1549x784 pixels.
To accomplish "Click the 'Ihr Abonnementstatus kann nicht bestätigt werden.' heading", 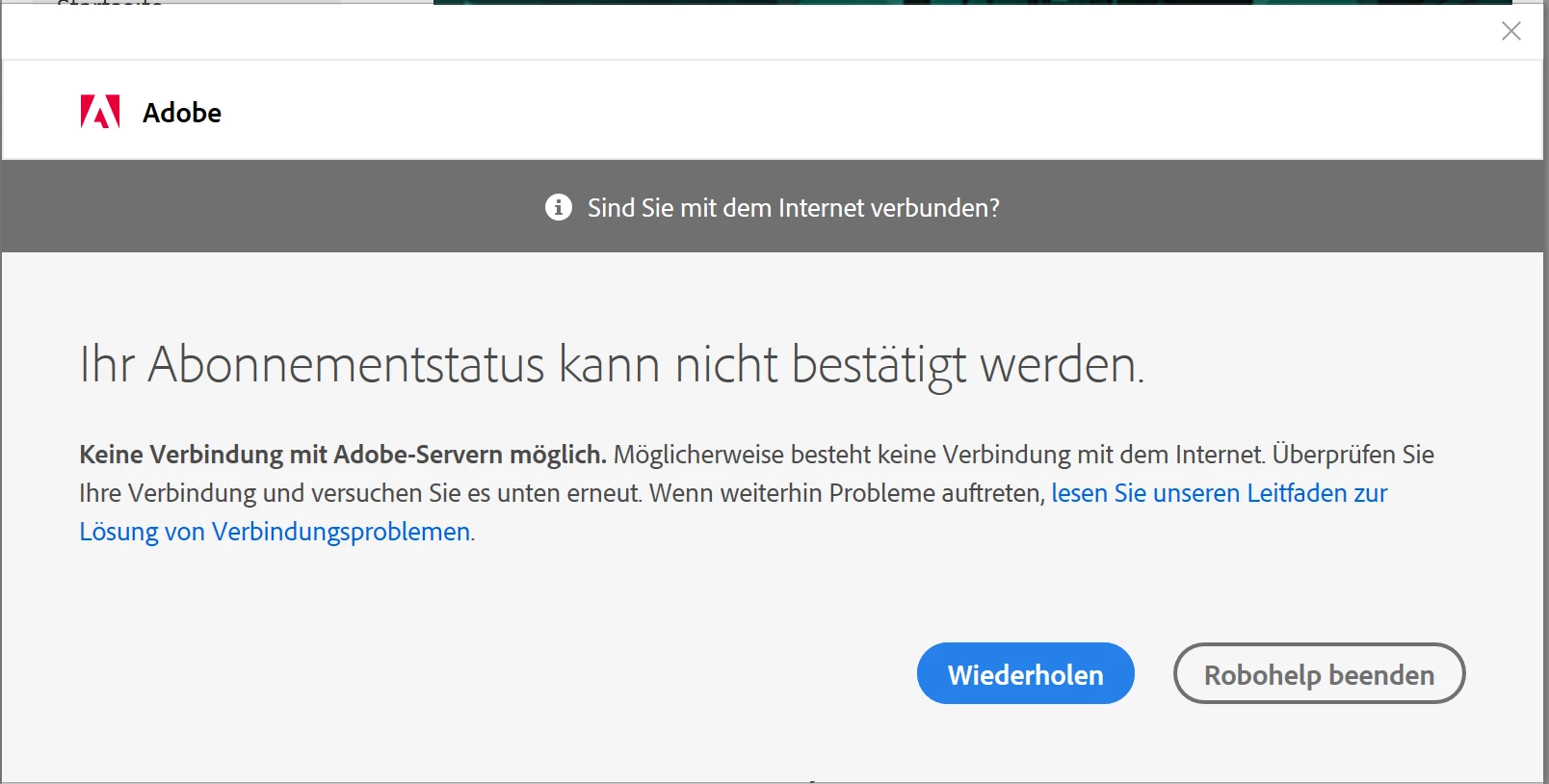I will (612, 365).
